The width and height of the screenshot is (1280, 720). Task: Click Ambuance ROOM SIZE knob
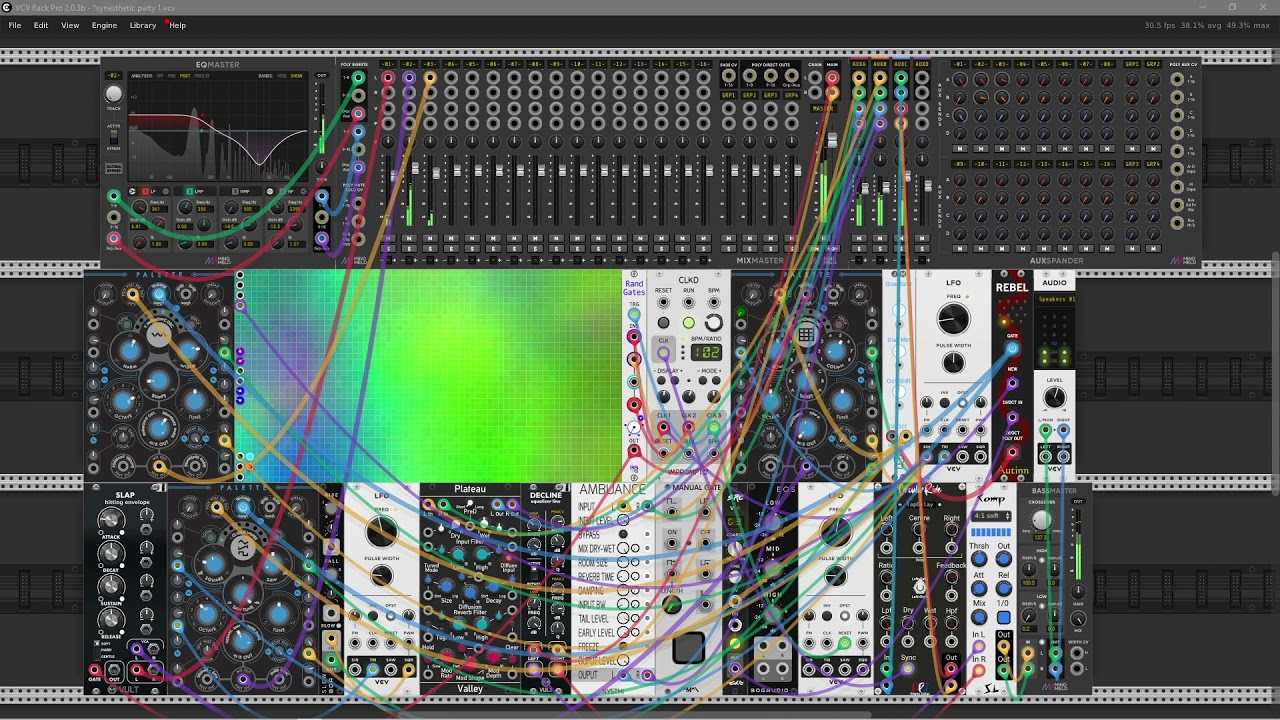[x=623, y=562]
